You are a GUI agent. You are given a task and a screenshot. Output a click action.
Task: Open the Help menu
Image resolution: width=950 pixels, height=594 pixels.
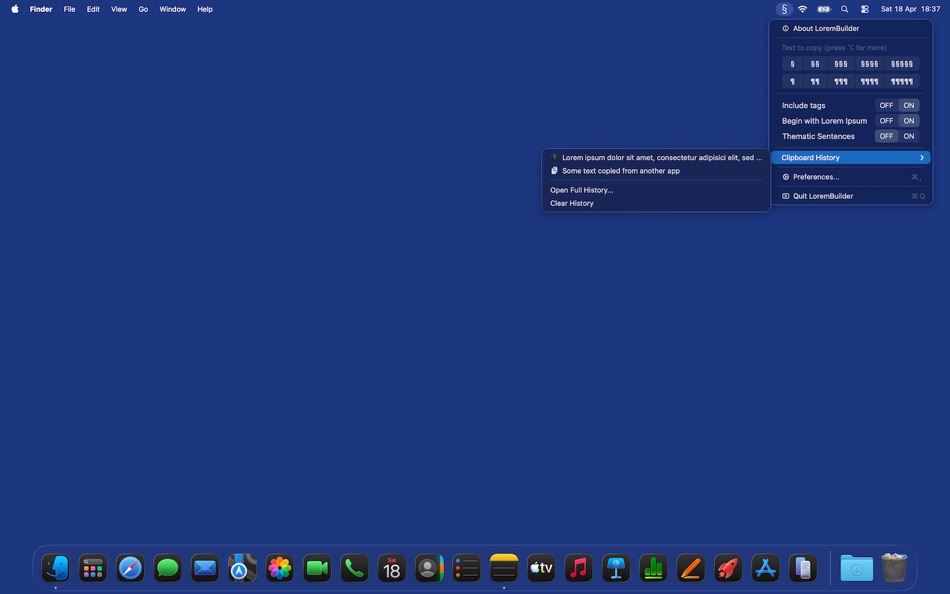[x=205, y=9]
